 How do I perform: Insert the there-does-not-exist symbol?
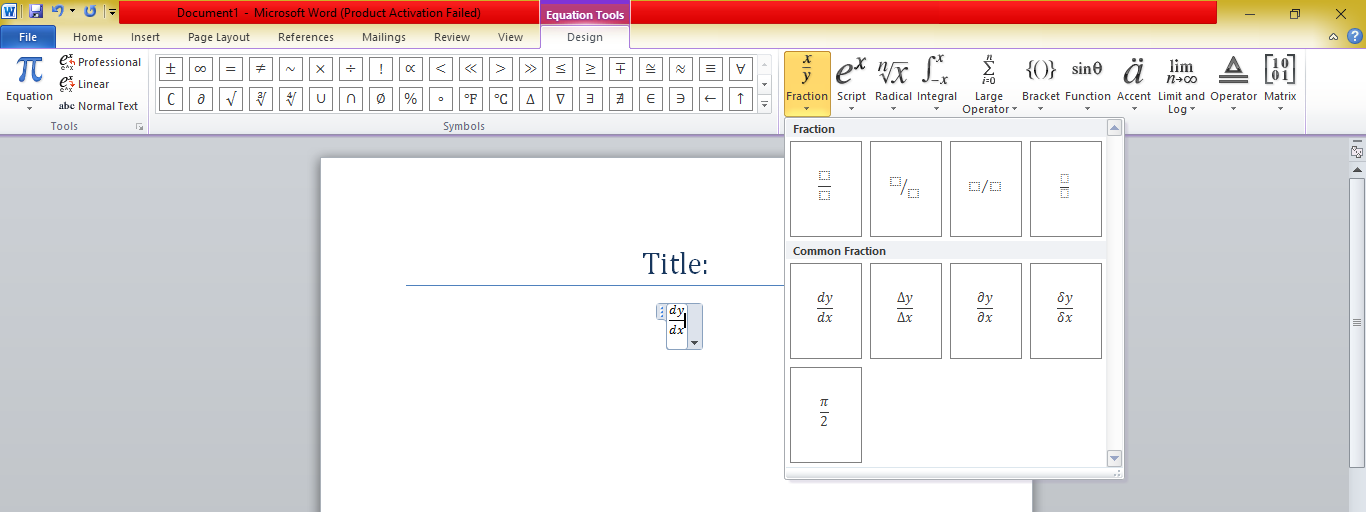coord(621,99)
